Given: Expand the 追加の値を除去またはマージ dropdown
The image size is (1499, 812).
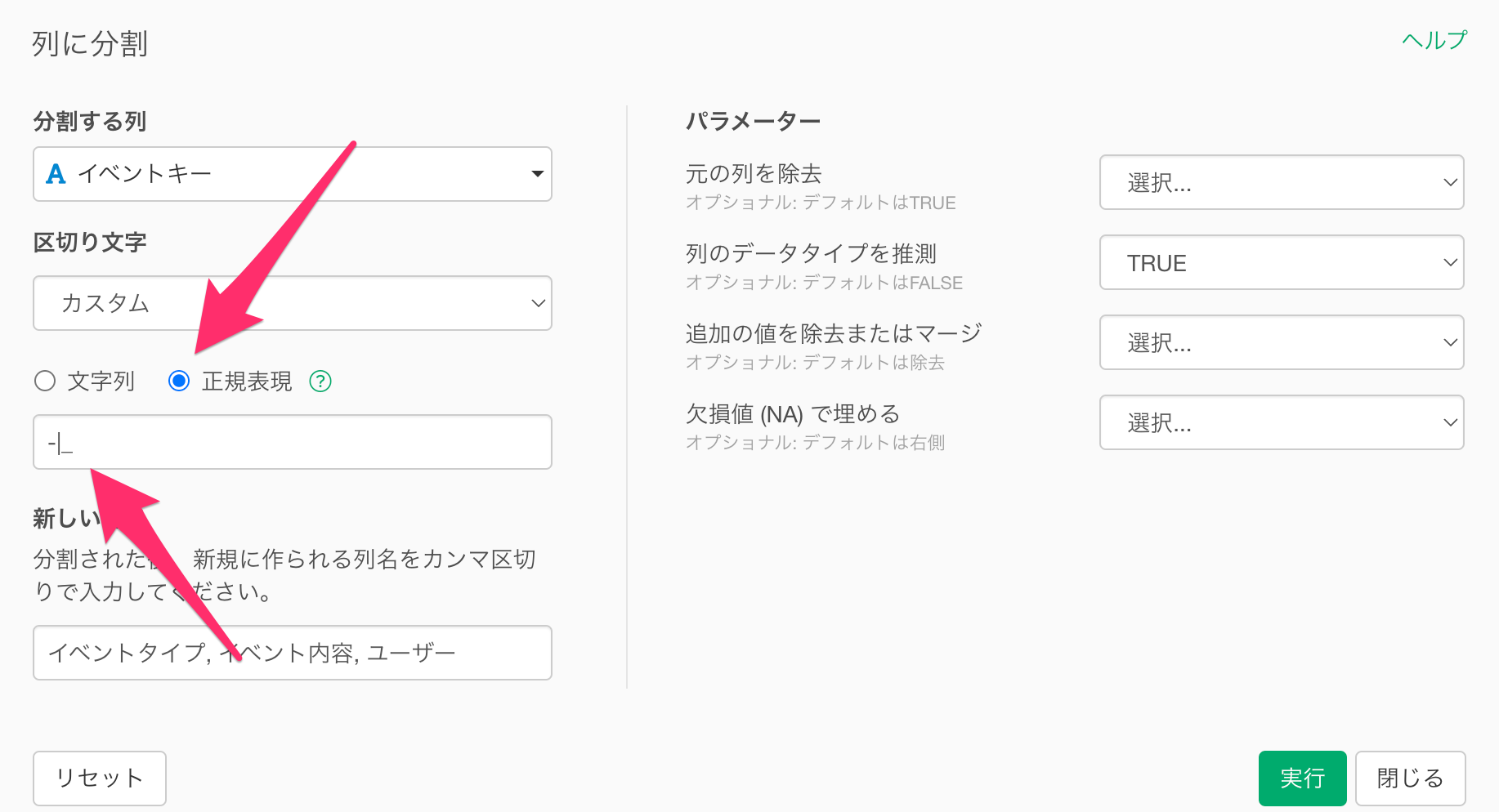Looking at the screenshot, I should click(1280, 342).
